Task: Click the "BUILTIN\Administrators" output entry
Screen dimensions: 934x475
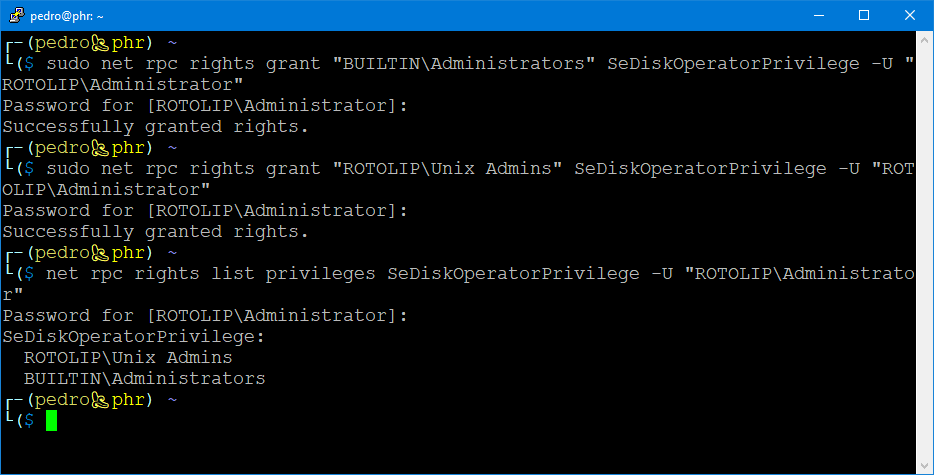Action: coord(145,379)
